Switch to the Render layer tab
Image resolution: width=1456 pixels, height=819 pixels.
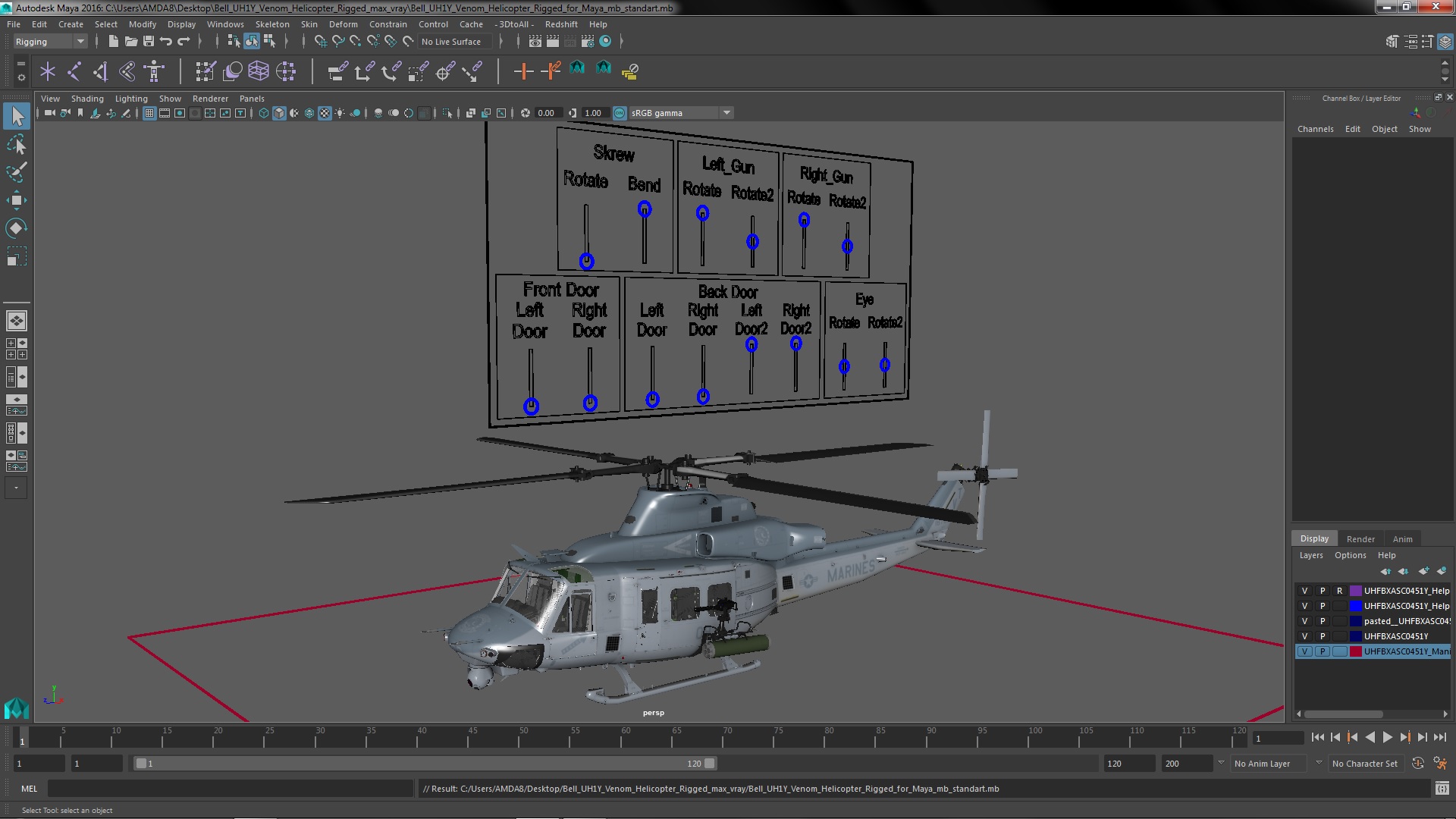click(1360, 539)
